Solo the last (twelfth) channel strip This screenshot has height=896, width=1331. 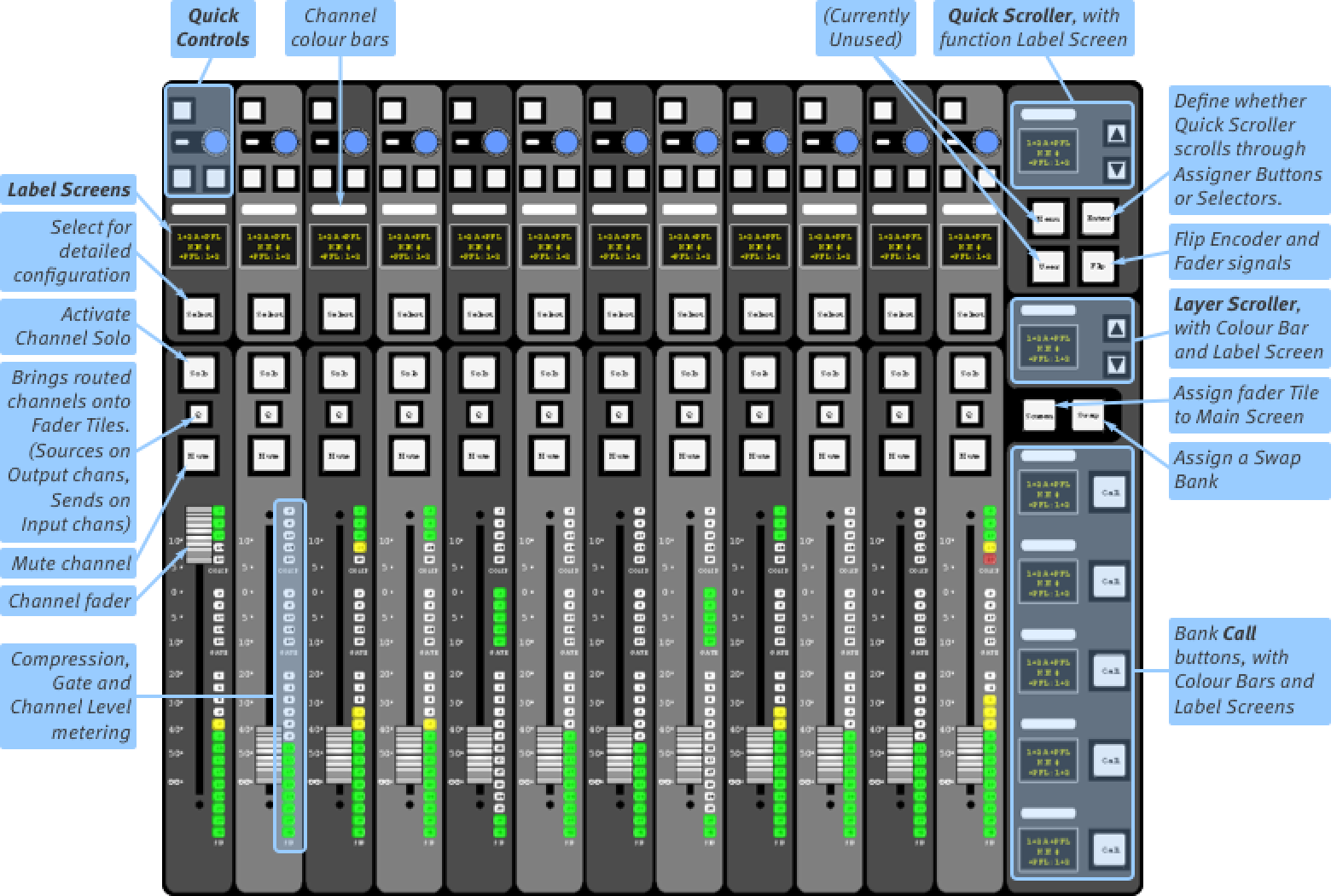click(968, 374)
